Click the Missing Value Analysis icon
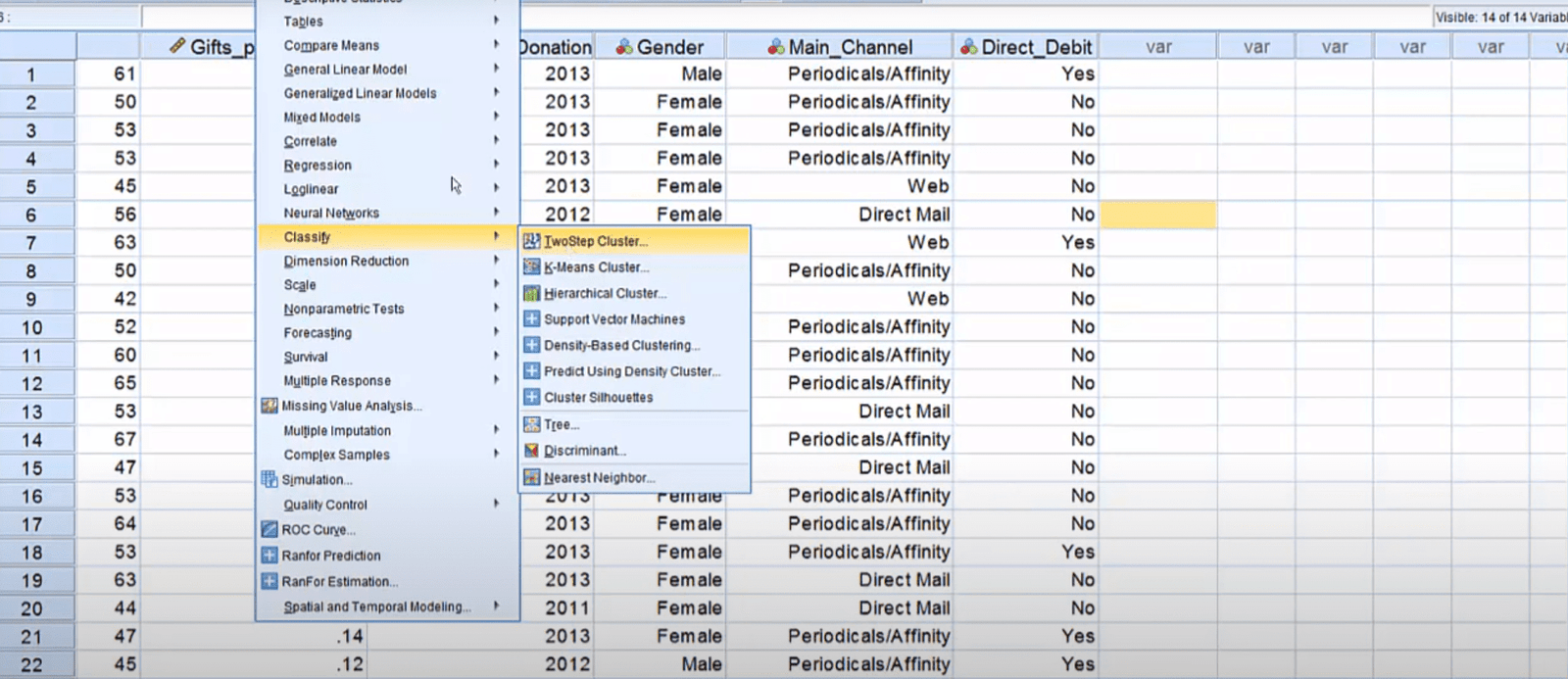 269,406
